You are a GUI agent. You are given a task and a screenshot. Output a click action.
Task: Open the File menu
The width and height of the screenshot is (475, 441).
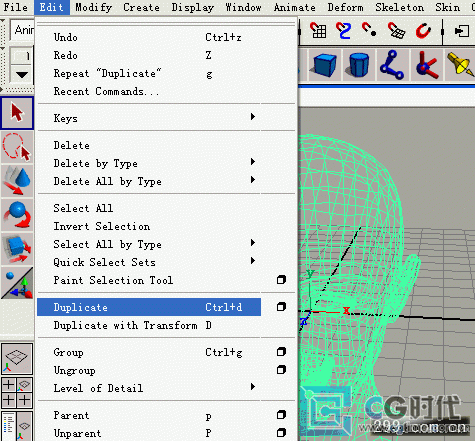(x=15, y=7)
